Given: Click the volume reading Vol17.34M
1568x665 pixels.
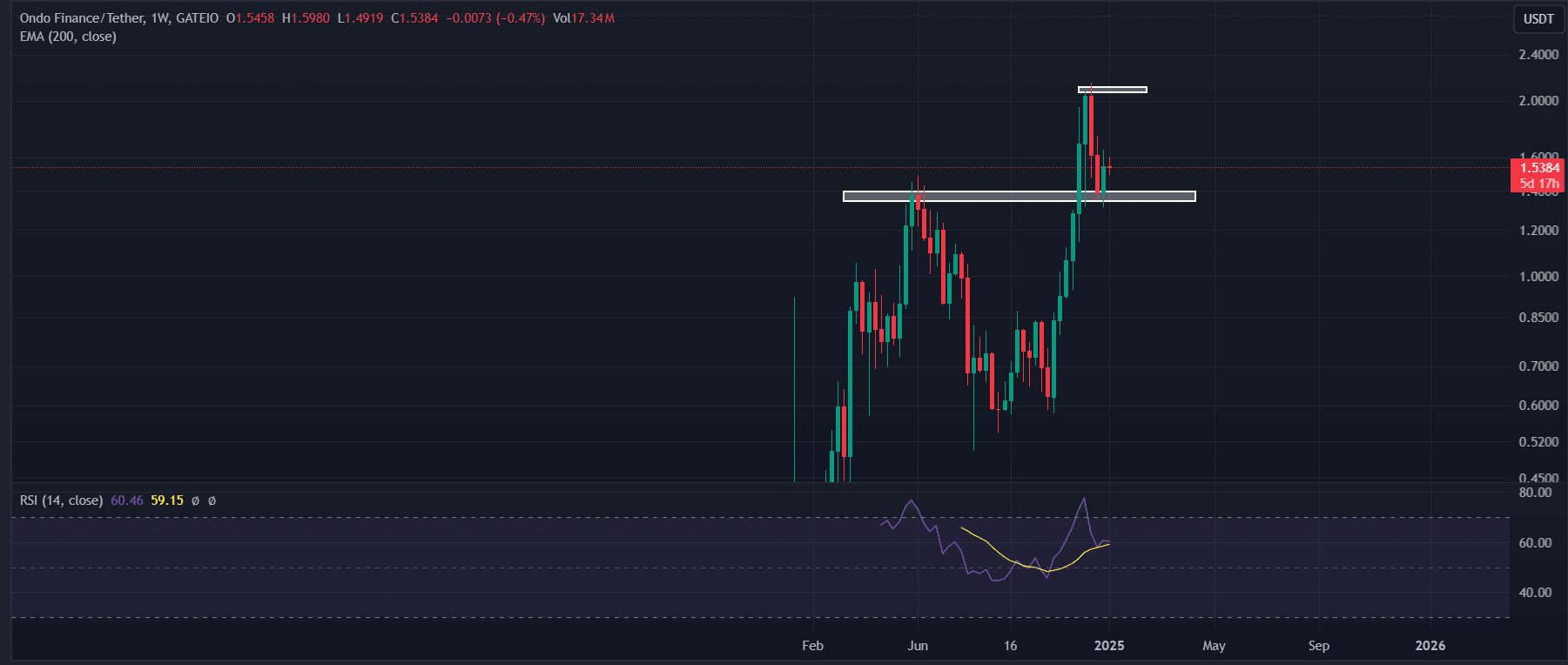Looking at the screenshot, I should pyautogui.click(x=583, y=18).
